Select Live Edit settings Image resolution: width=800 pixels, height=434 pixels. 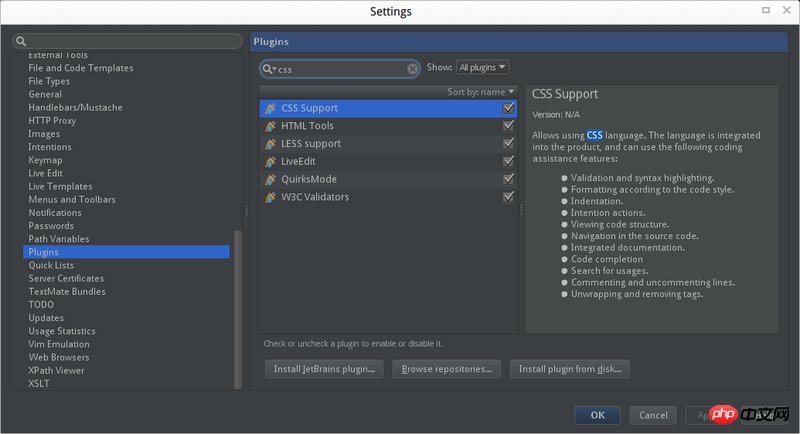pyautogui.click(x=45, y=173)
